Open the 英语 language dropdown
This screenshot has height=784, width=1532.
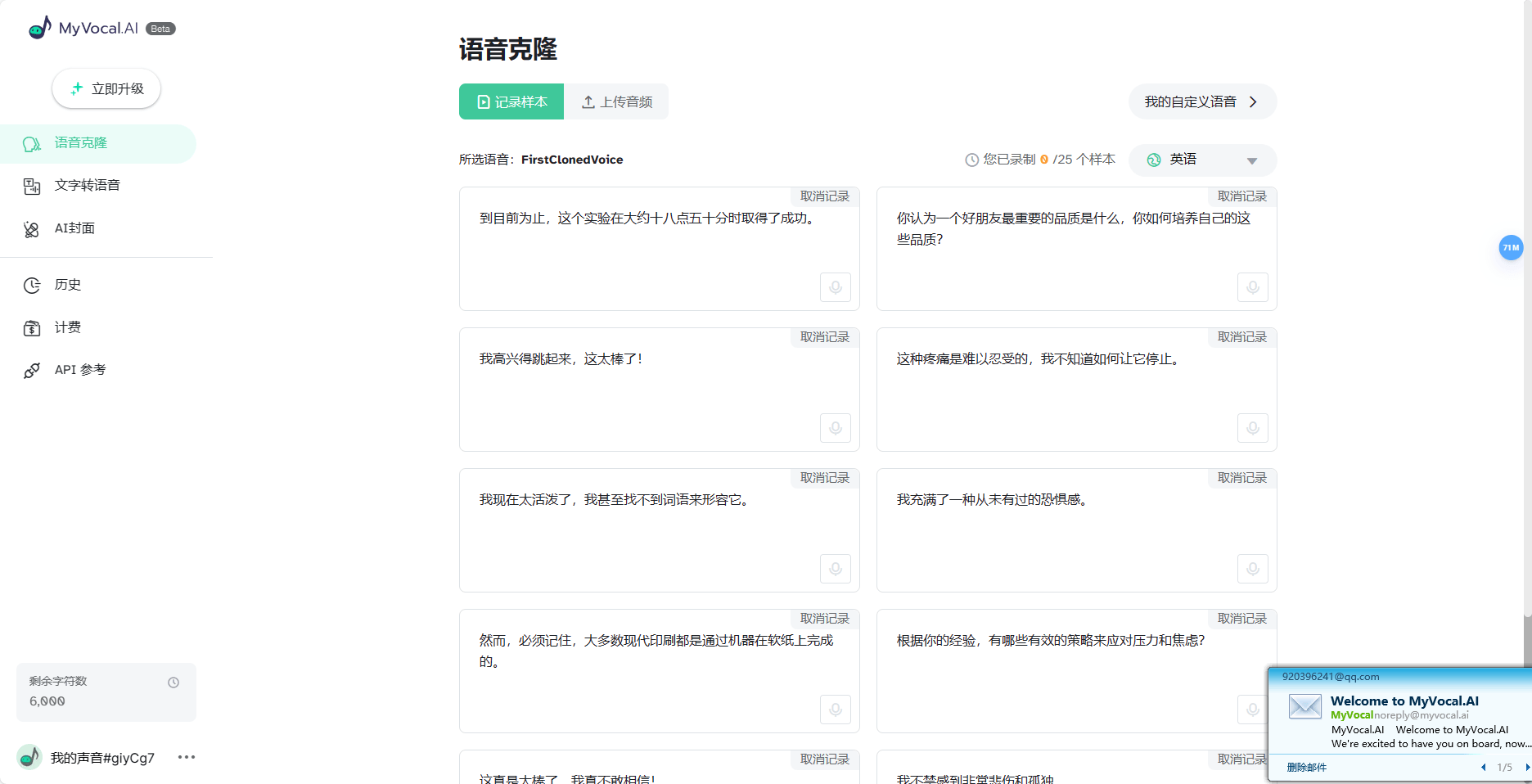tap(1201, 160)
